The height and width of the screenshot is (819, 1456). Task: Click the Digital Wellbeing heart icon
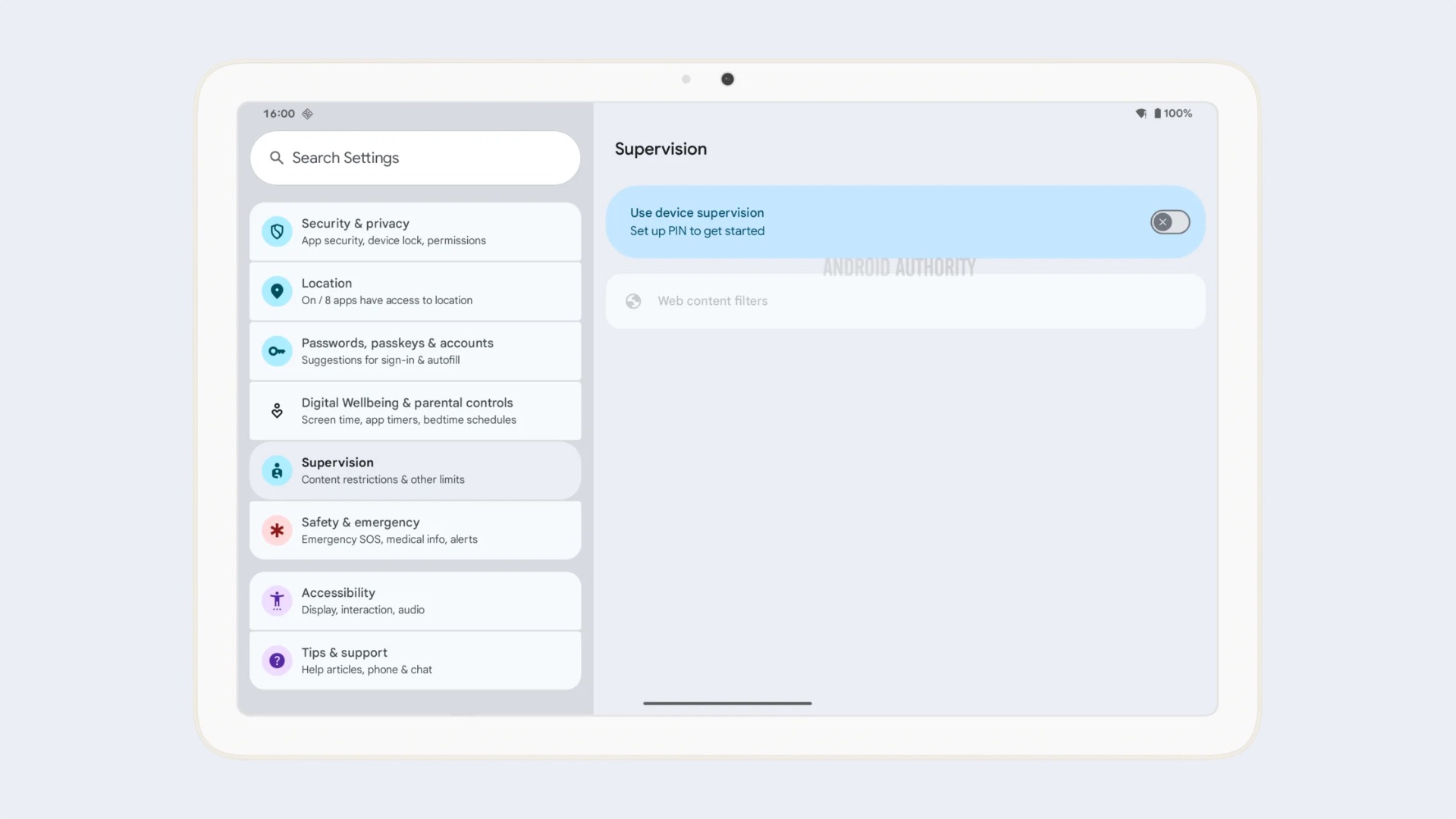pyautogui.click(x=277, y=411)
